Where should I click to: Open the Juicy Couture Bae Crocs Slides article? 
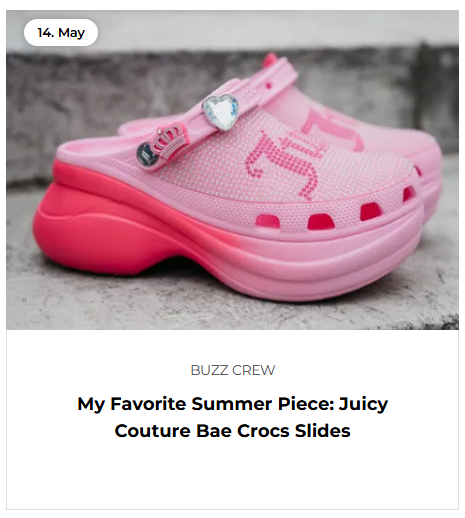pos(233,417)
